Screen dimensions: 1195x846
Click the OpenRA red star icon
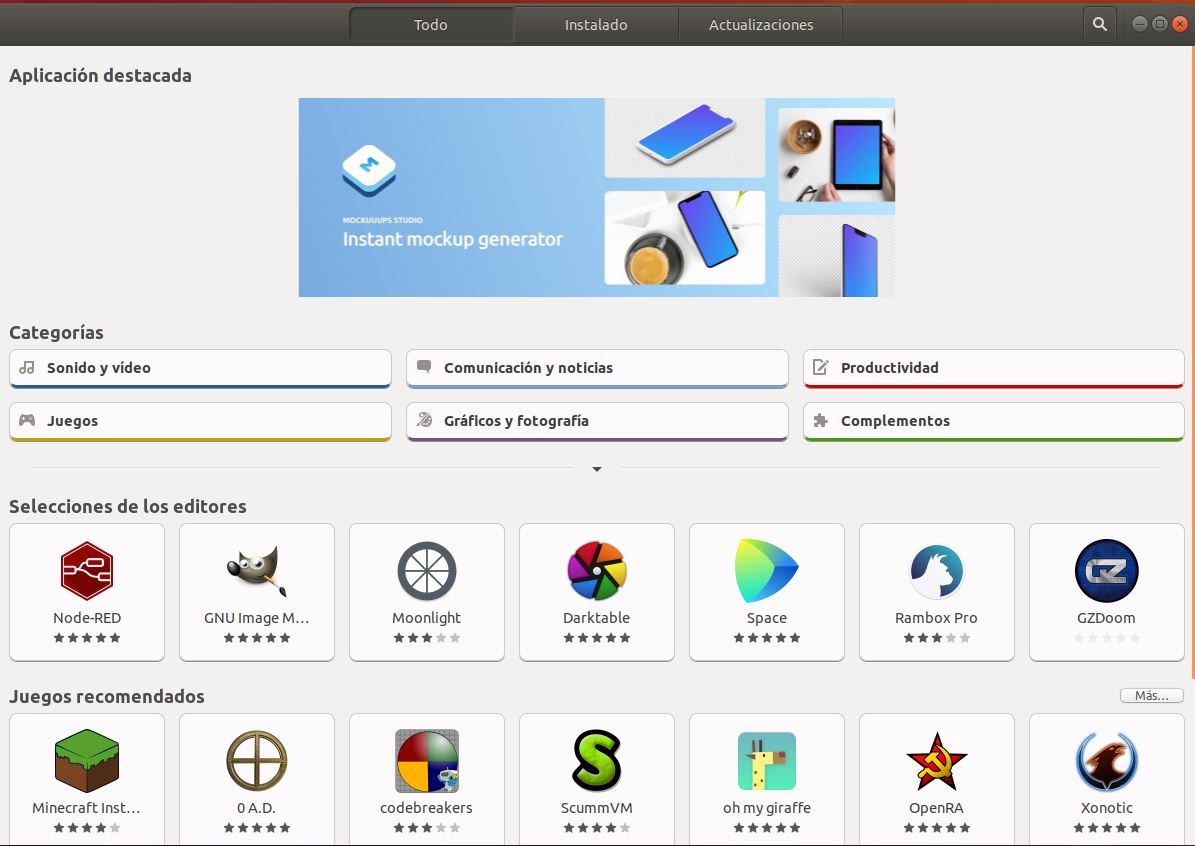(937, 761)
